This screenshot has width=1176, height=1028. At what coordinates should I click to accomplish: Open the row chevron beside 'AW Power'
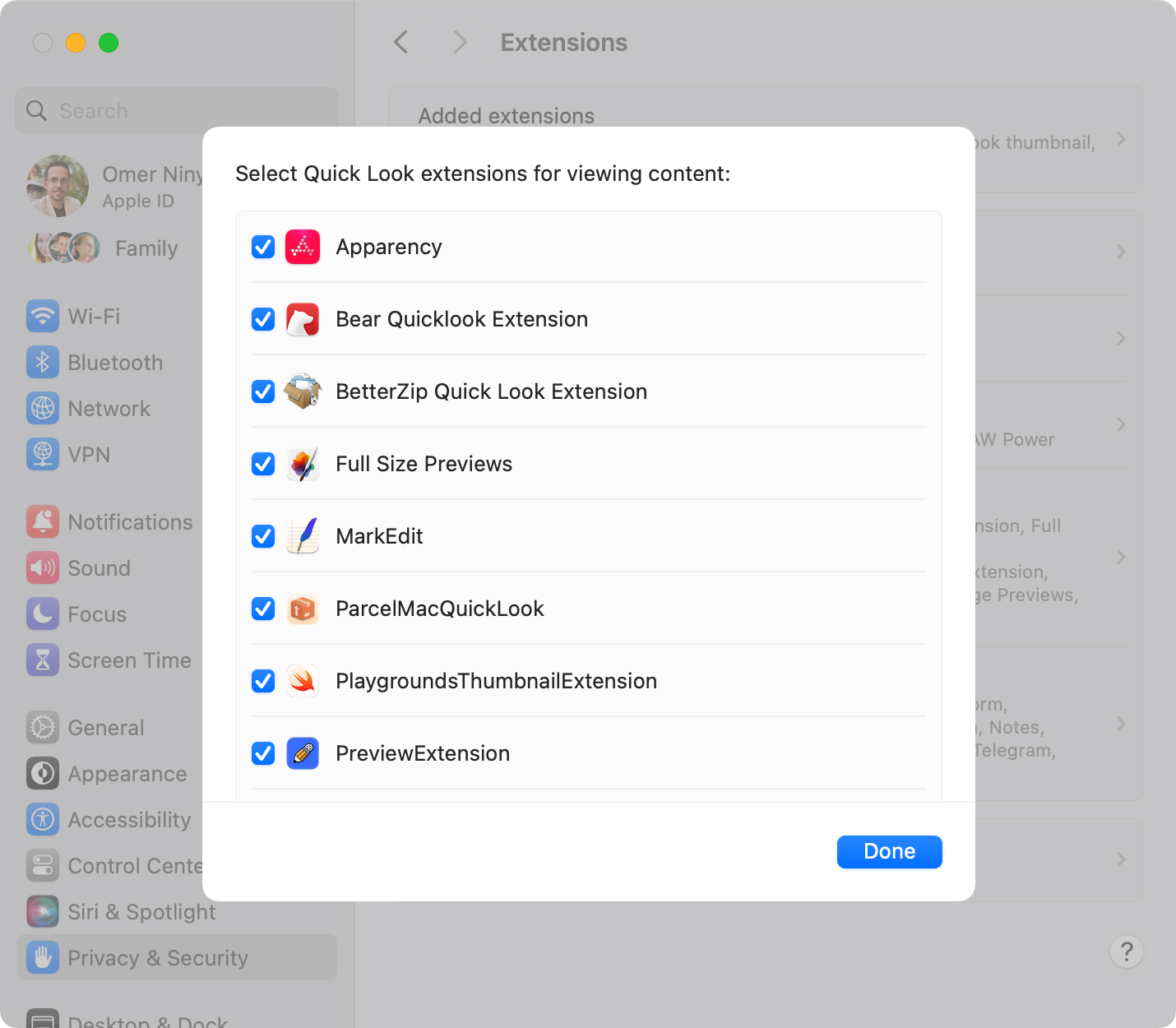1121,424
